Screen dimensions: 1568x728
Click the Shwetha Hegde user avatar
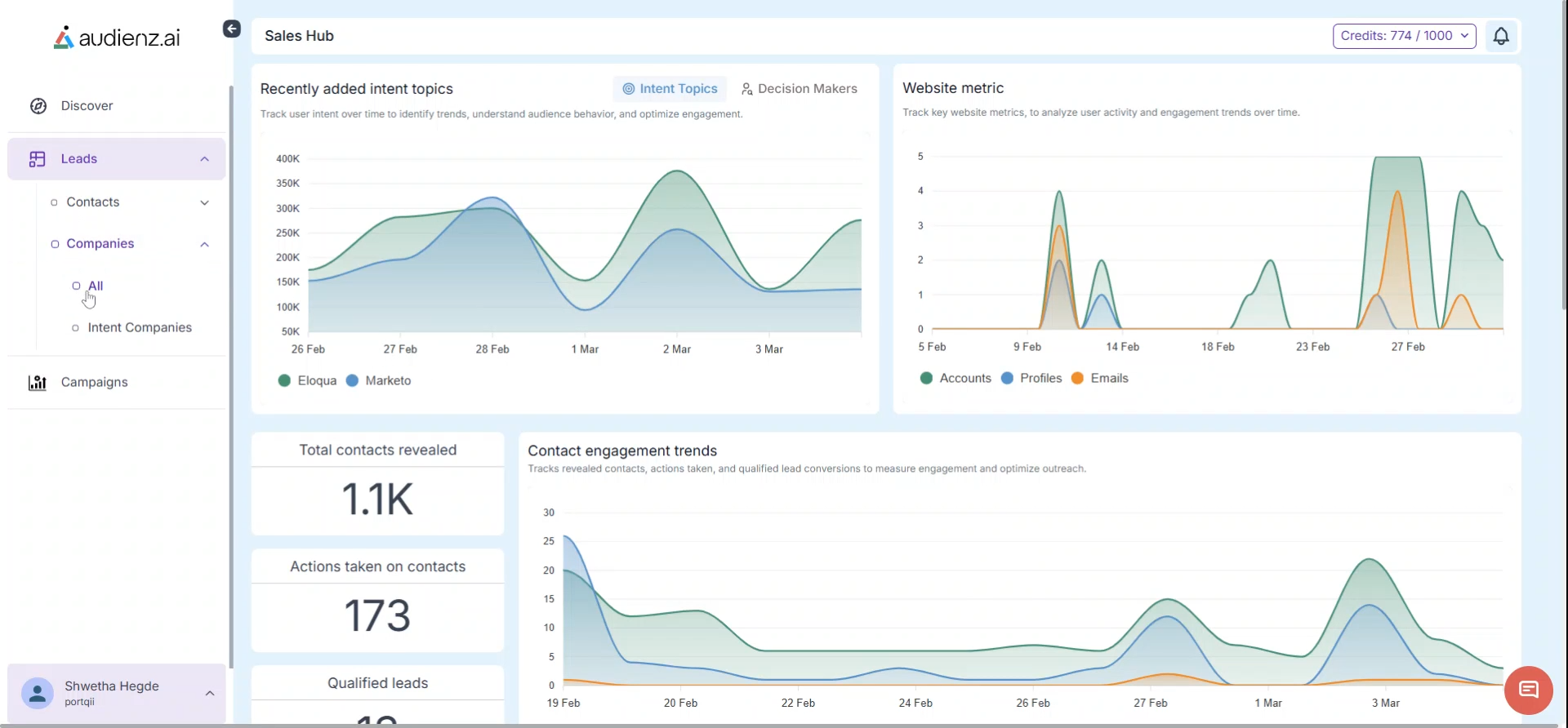click(37, 693)
